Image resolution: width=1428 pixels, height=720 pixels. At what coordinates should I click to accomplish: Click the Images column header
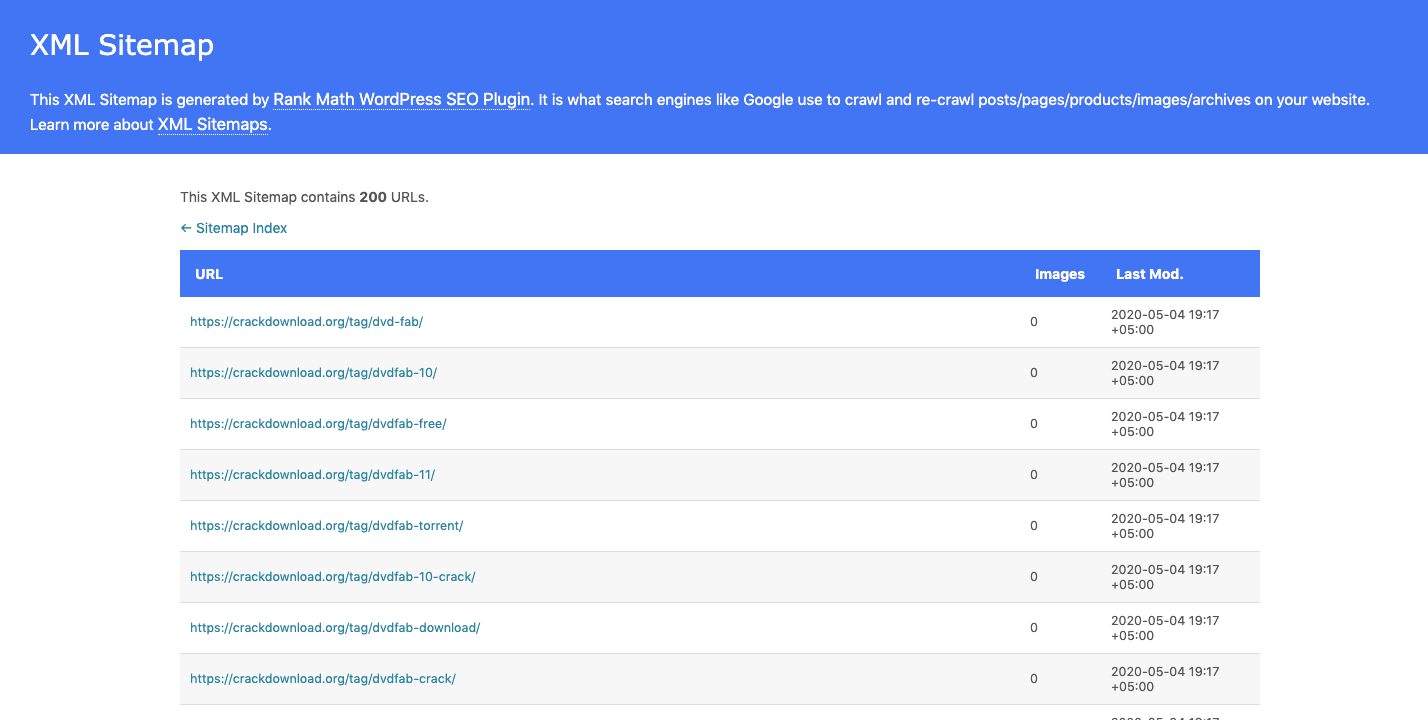[1059, 274]
